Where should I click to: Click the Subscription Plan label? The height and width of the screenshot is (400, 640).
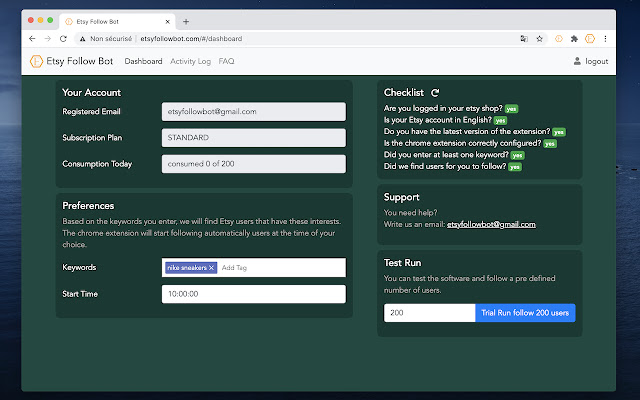[x=92, y=138]
